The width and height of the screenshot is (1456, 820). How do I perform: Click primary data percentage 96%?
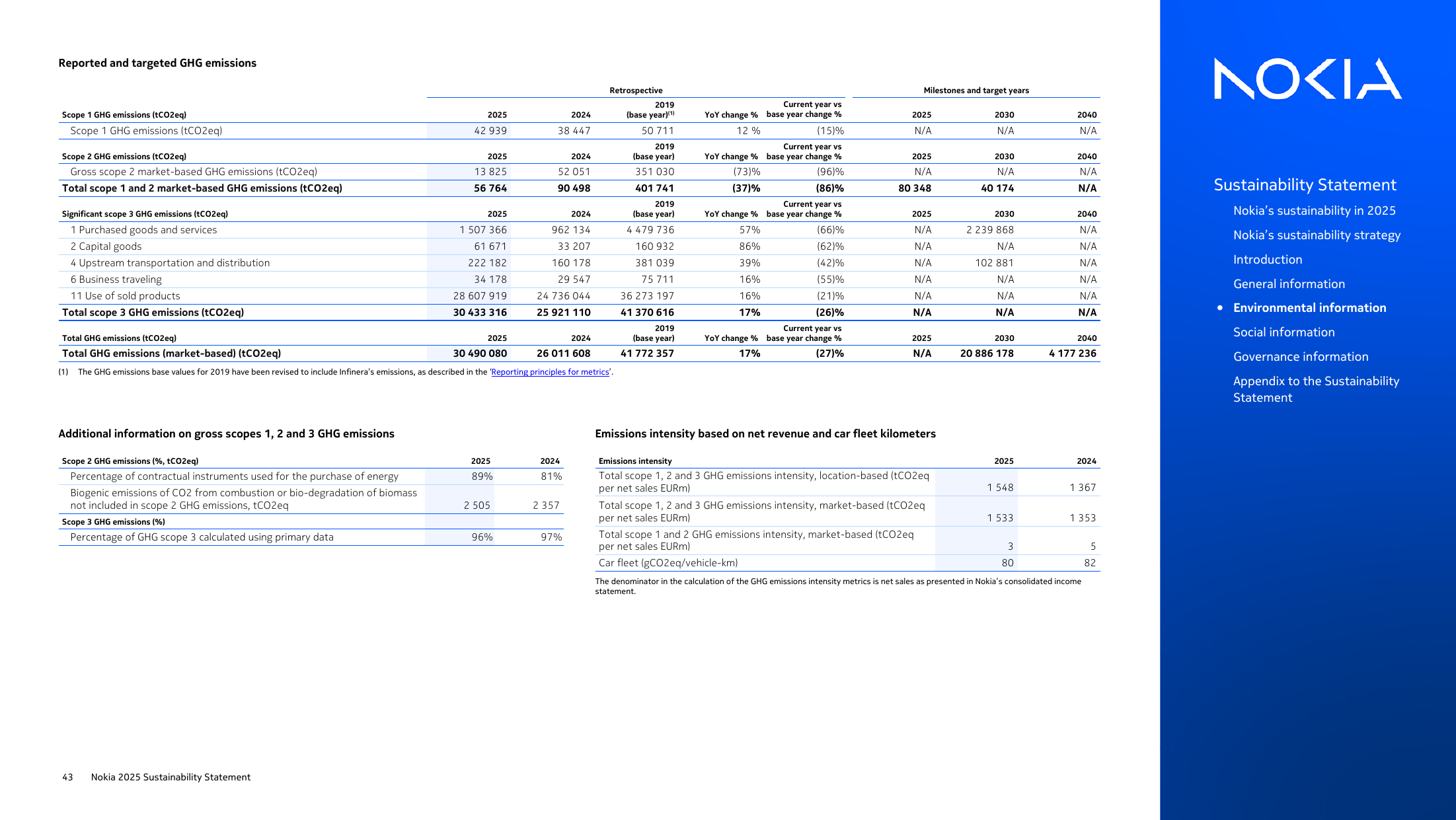[482, 537]
